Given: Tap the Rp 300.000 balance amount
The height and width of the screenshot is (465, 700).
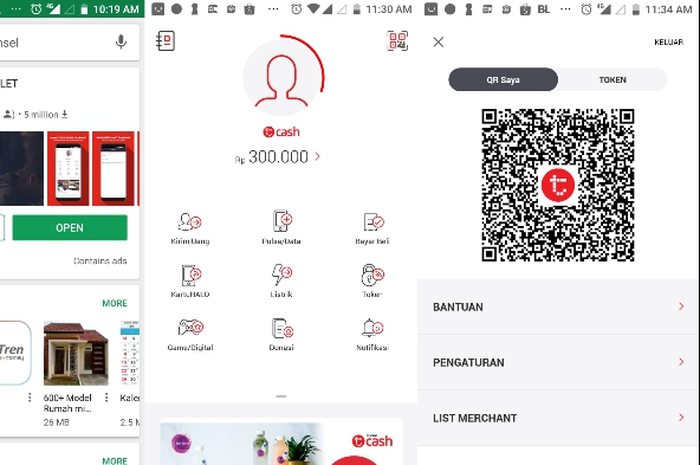Looking at the screenshot, I should (271, 157).
